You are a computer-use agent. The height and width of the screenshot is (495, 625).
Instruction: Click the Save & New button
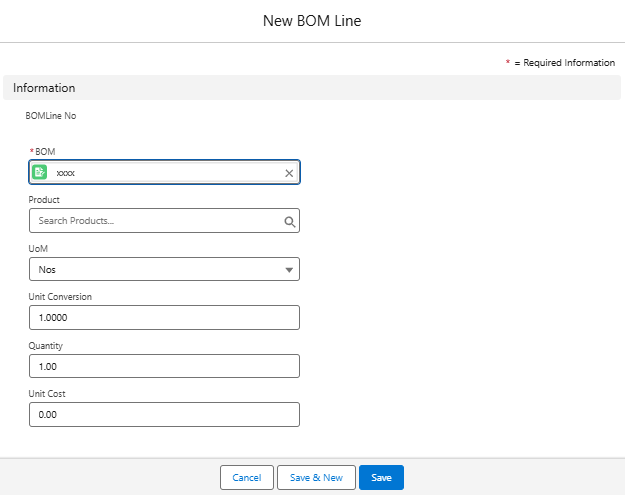[316, 478]
